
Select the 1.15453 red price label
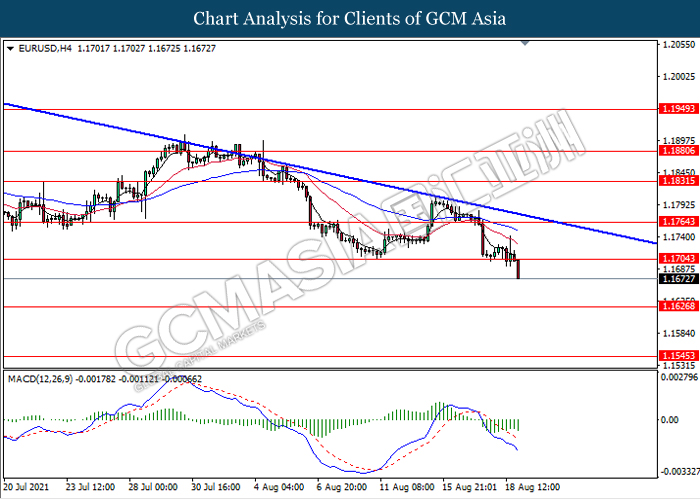[x=679, y=356]
